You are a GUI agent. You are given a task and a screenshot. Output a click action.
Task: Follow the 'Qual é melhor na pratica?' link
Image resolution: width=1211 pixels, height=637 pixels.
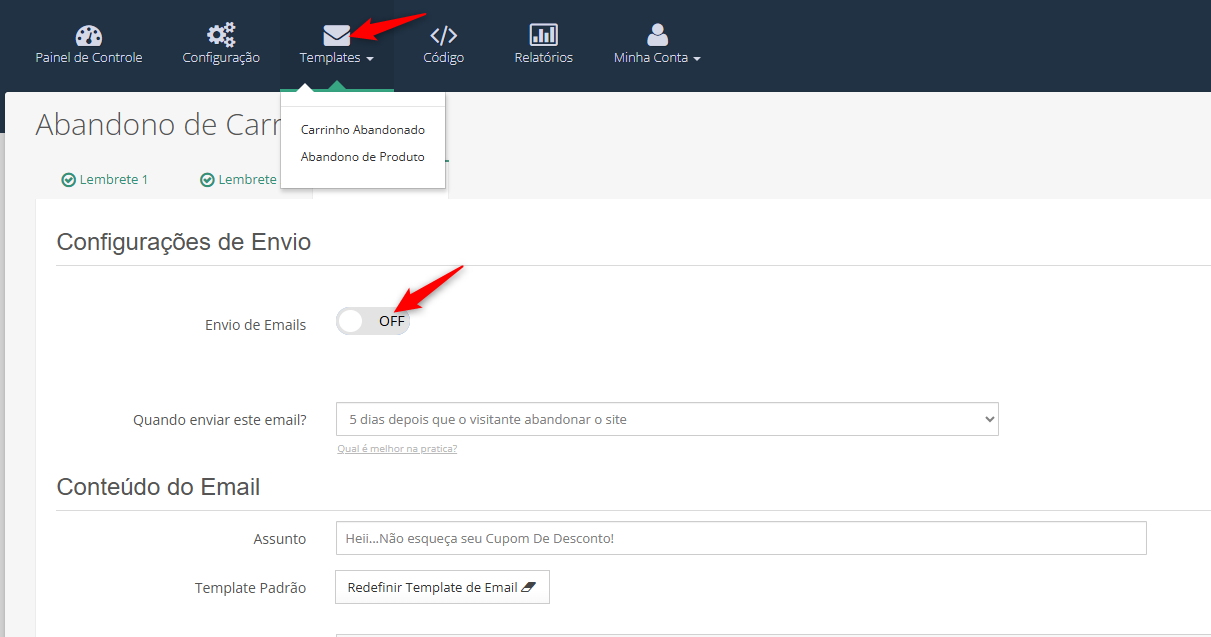coord(397,449)
